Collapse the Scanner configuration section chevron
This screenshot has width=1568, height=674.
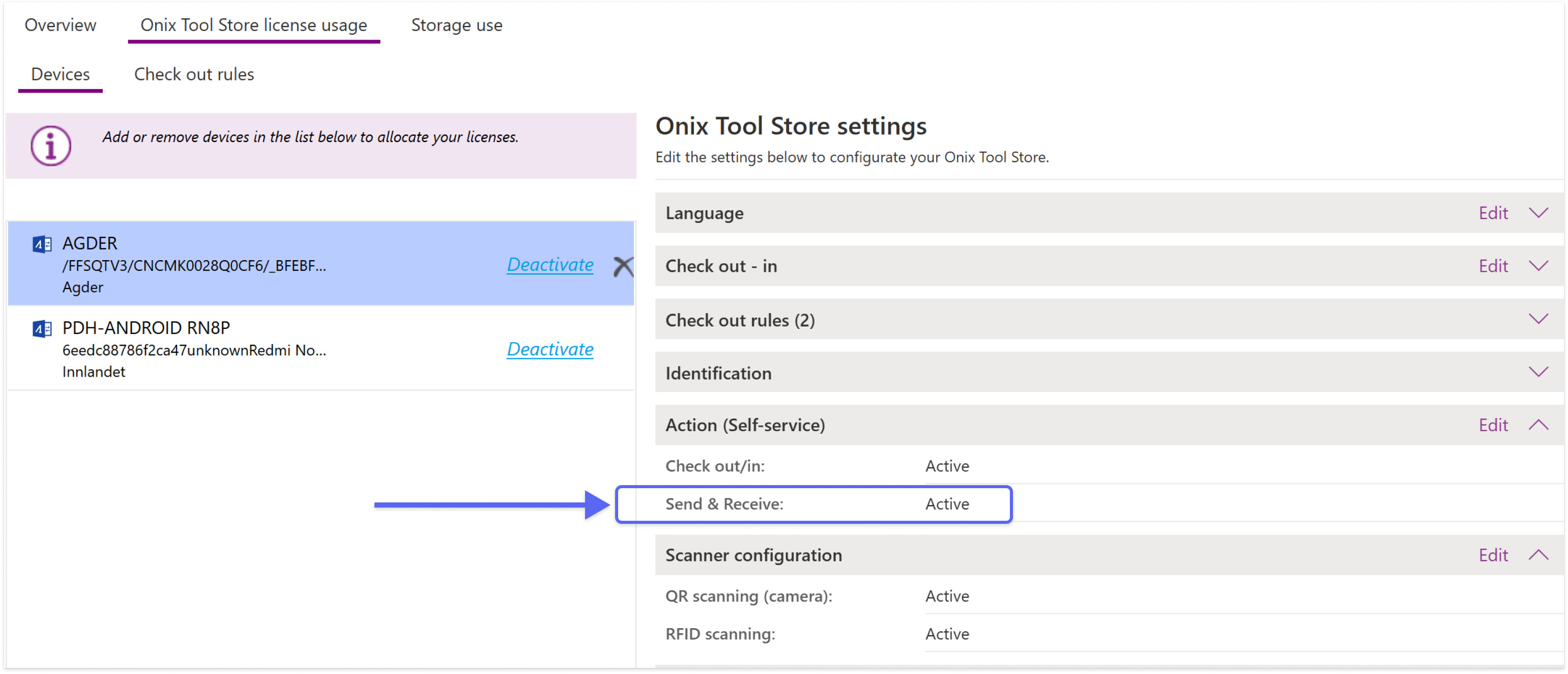(x=1538, y=555)
